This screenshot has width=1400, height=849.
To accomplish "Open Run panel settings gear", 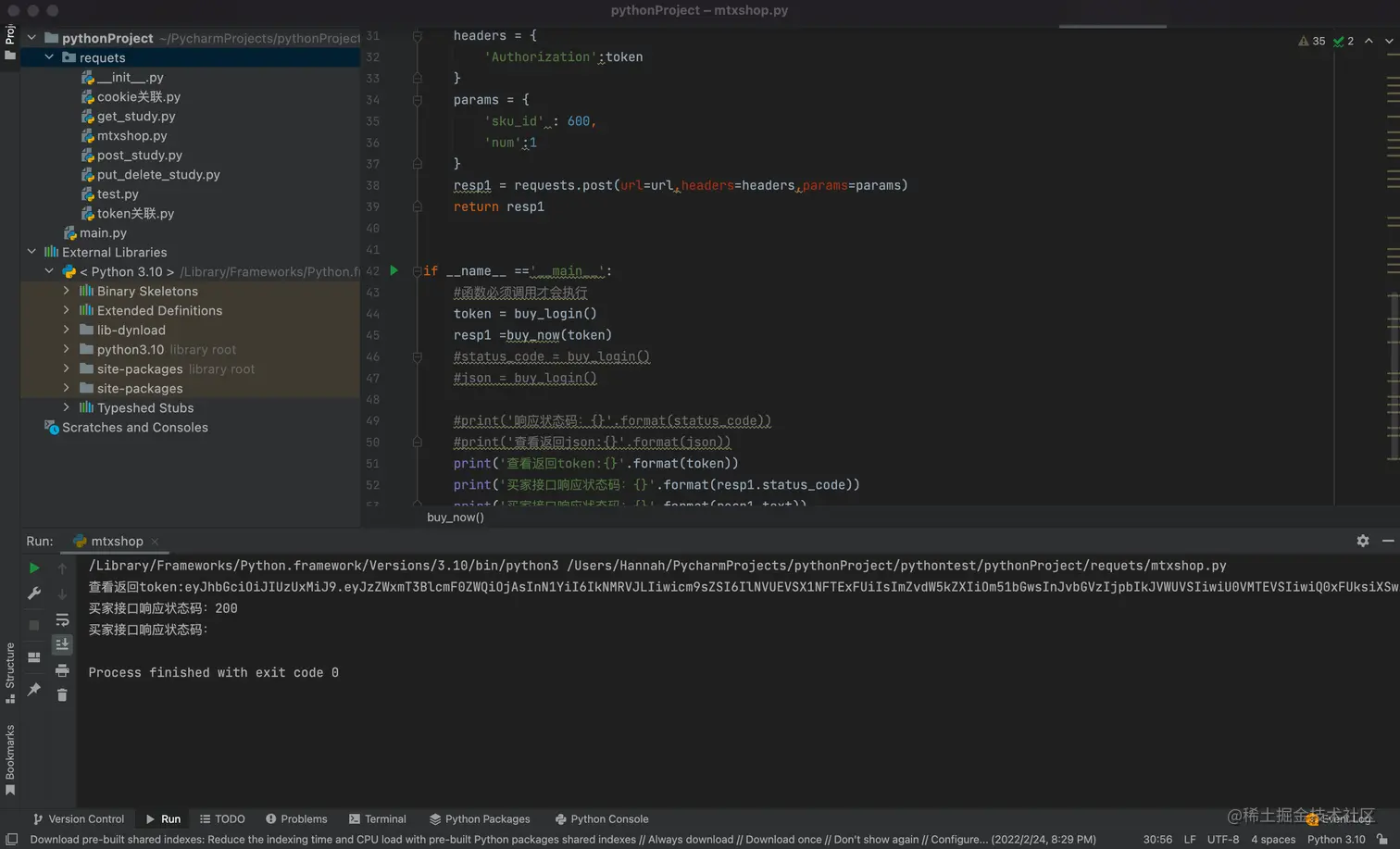I will [x=1362, y=541].
